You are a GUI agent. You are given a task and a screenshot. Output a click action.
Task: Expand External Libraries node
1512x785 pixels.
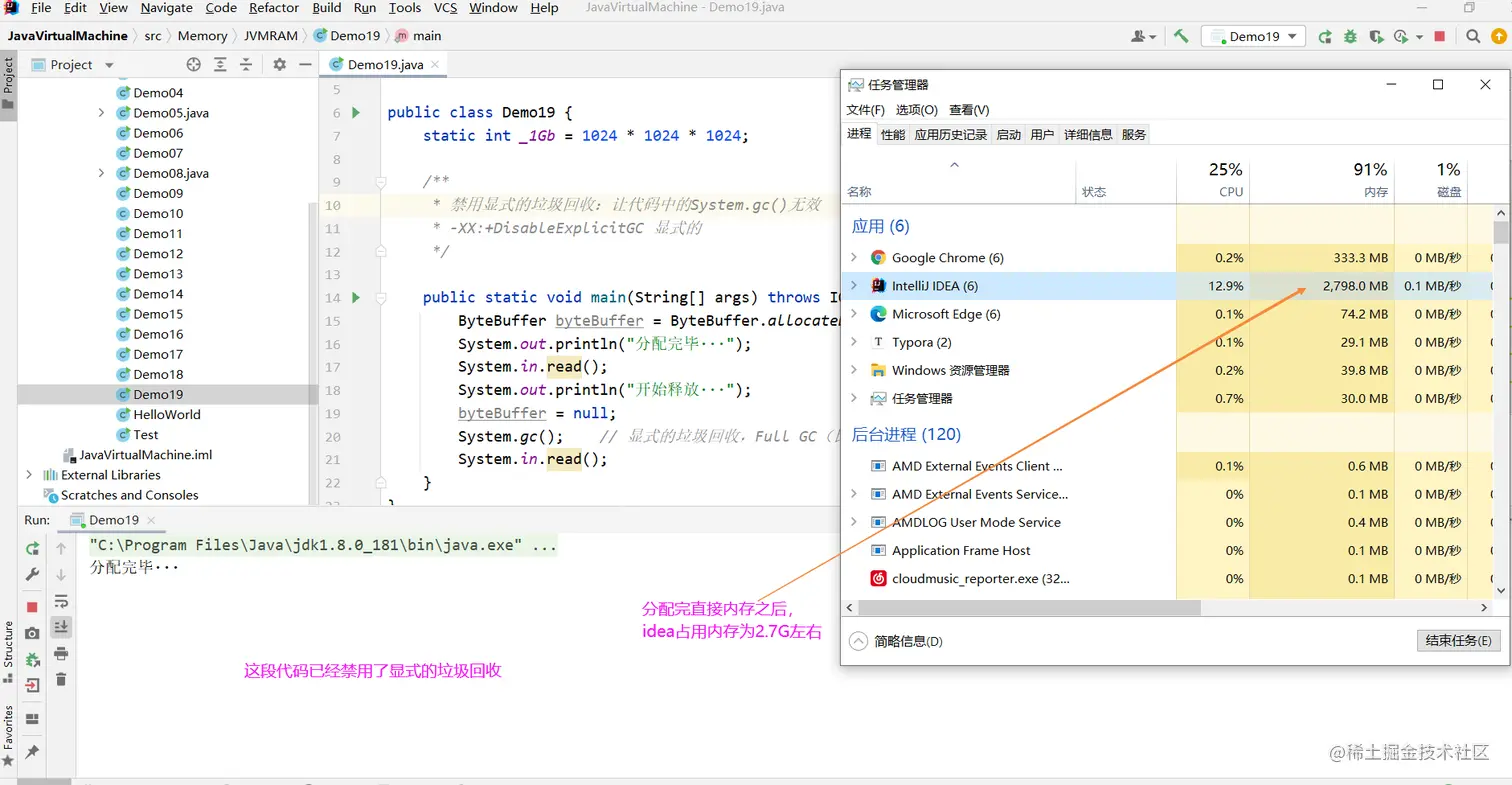pos(29,475)
